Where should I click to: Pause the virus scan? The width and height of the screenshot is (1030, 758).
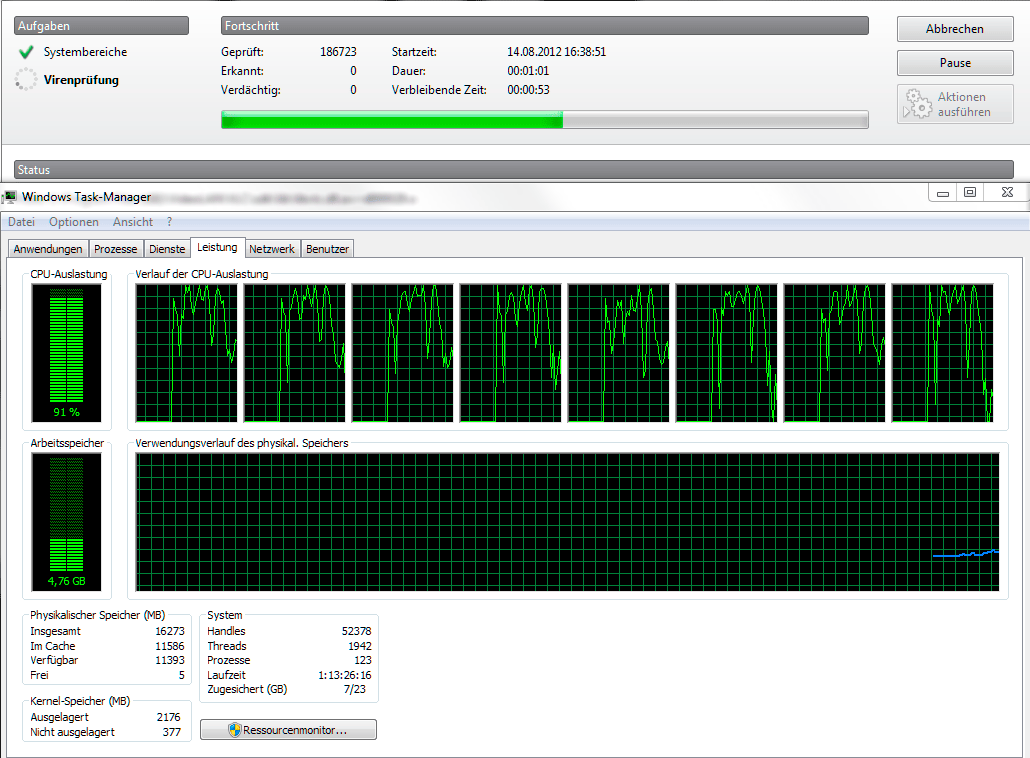click(955, 63)
